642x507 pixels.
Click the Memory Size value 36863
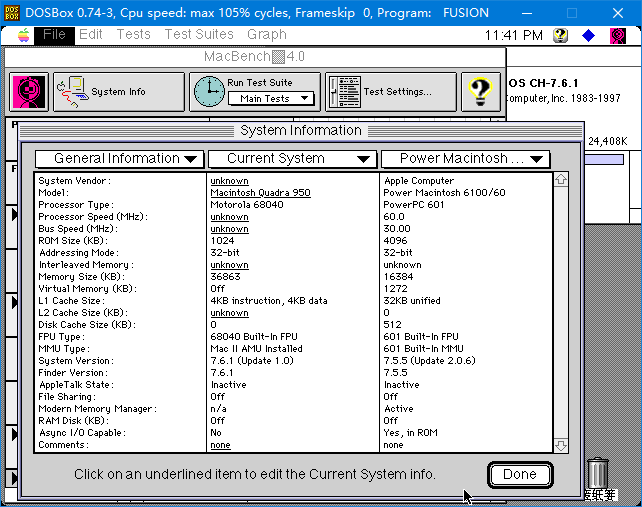point(225,277)
